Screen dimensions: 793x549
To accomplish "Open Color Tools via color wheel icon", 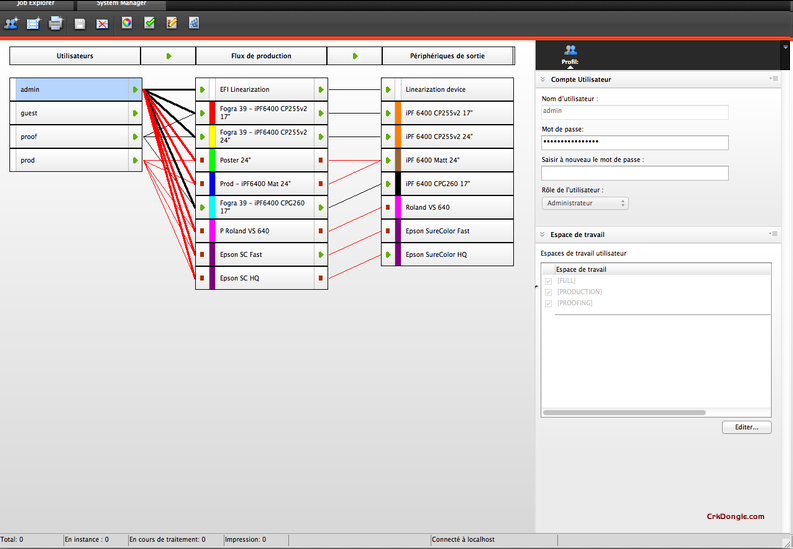I will [127, 23].
